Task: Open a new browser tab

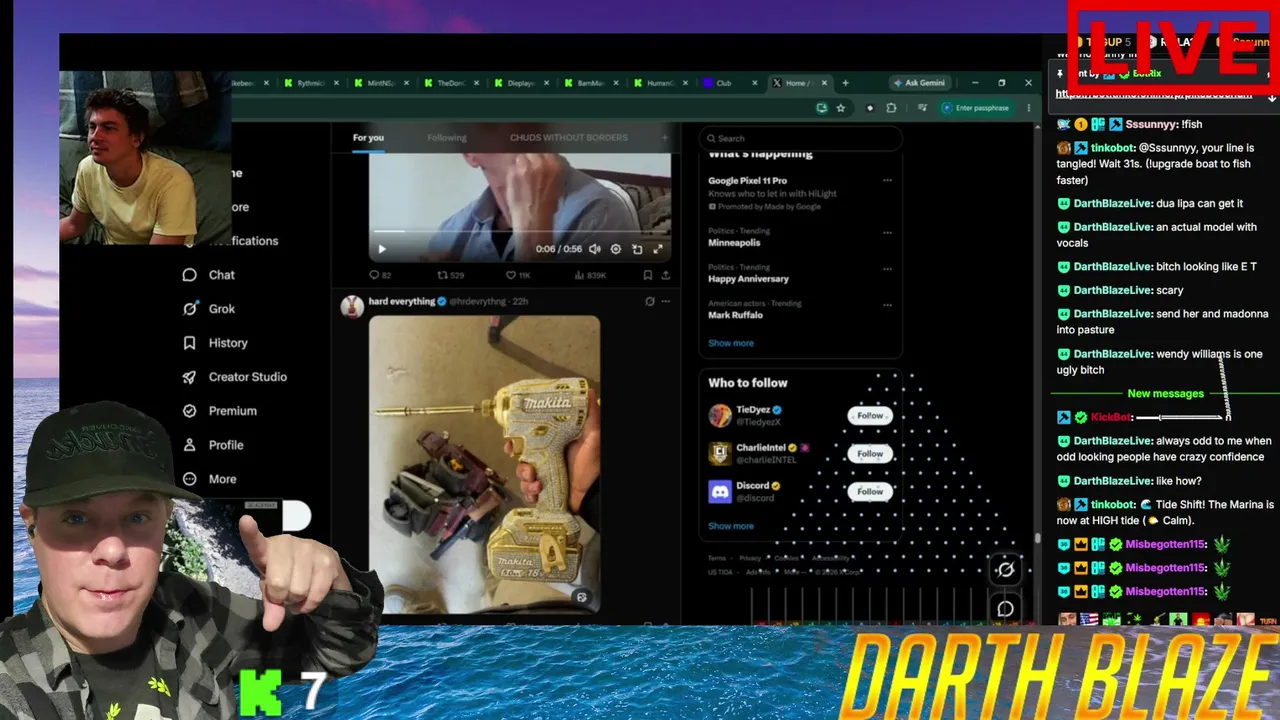Action: (845, 83)
